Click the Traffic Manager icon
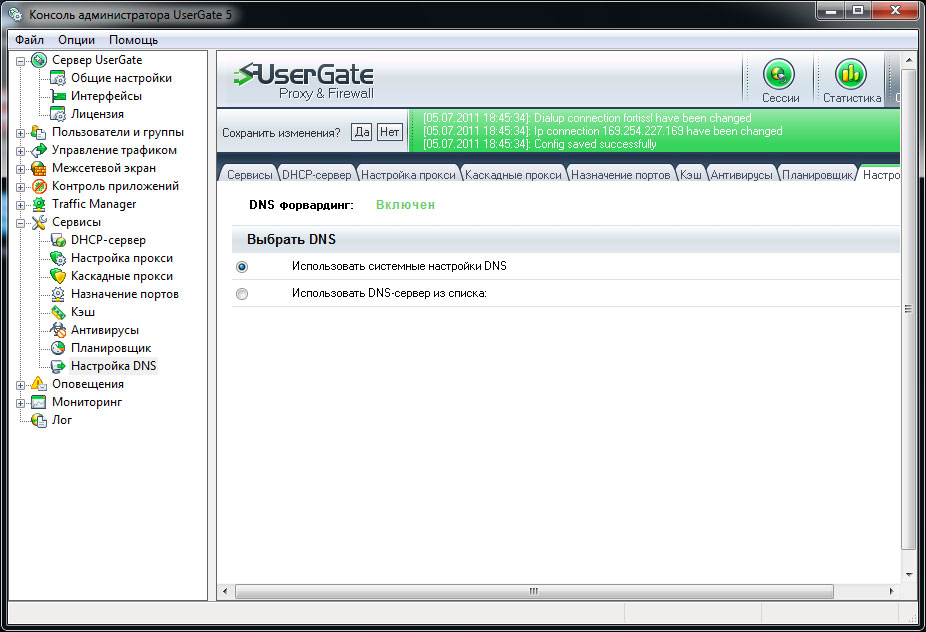This screenshot has width=926, height=632. point(38,204)
